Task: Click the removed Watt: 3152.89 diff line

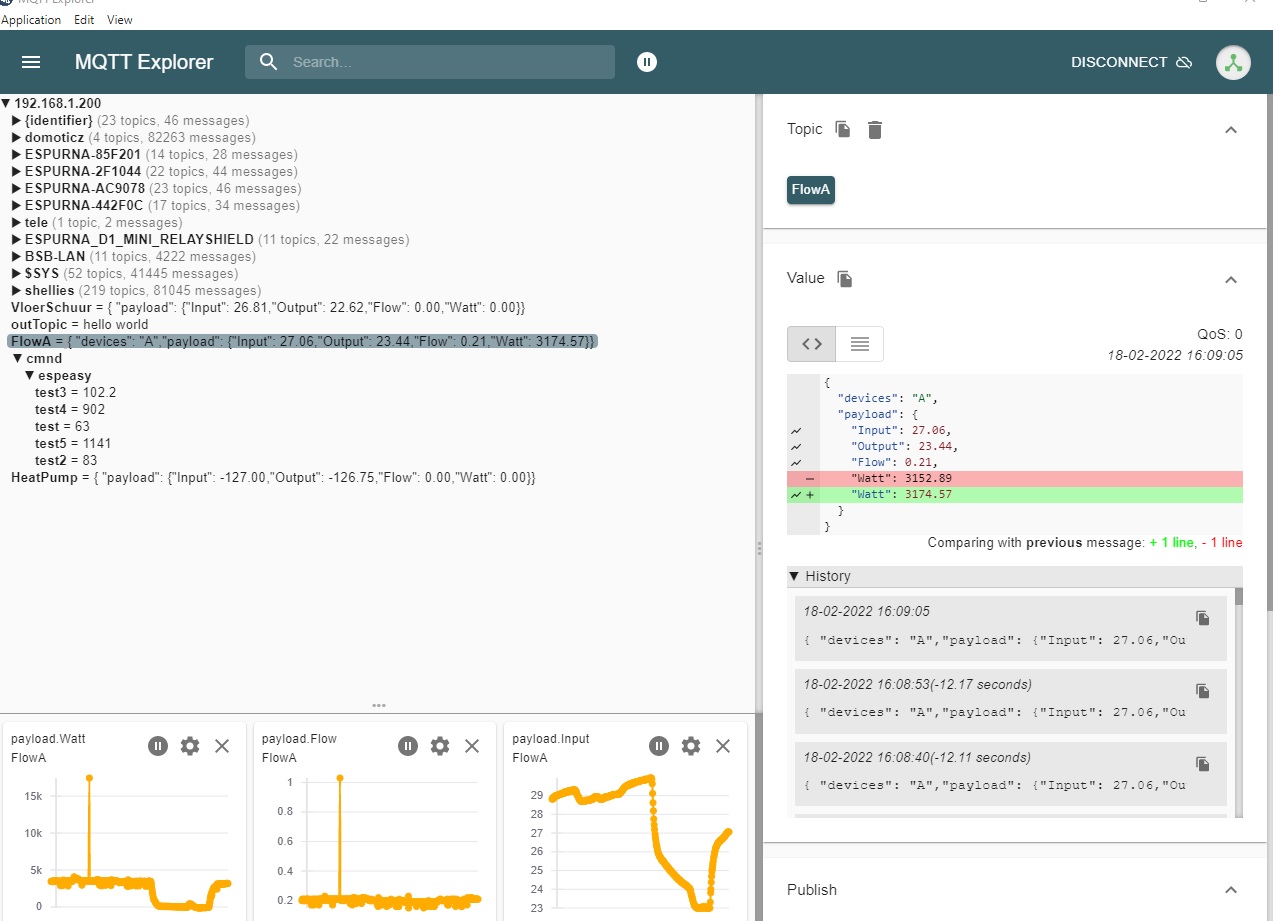Action: pyautogui.click(x=1015, y=478)
